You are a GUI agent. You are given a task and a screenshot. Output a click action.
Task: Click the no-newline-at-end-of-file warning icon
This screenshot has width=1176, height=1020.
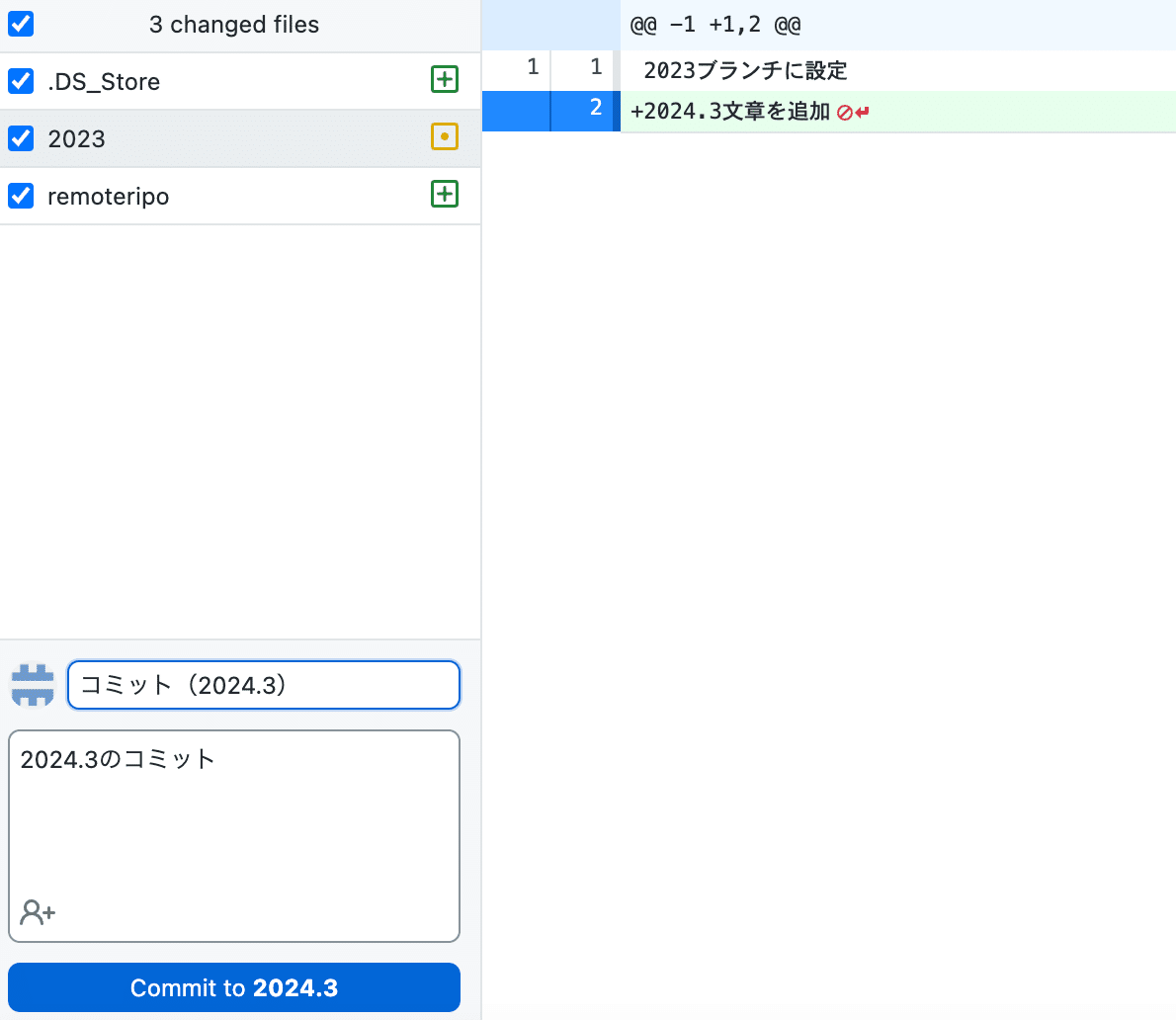coord(853,113)
